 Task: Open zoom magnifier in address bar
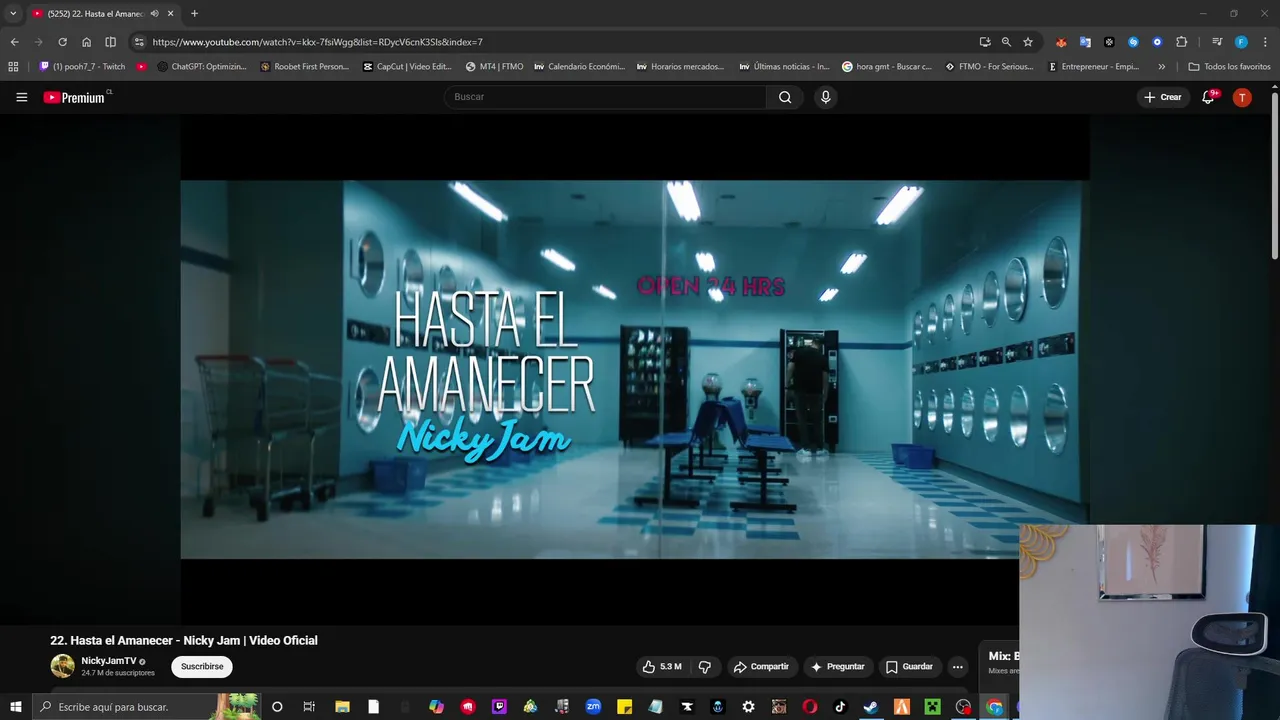pos(1006,42)
